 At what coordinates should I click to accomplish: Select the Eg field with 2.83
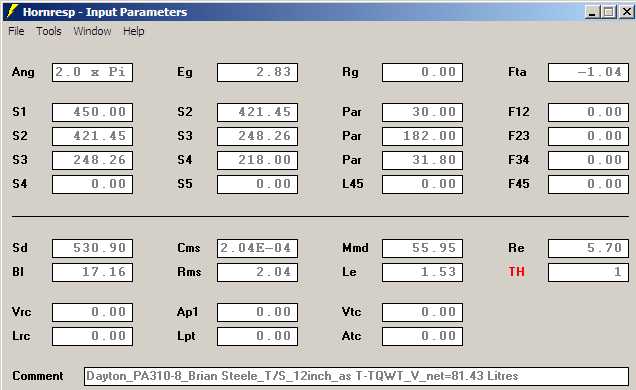[258, 73]
